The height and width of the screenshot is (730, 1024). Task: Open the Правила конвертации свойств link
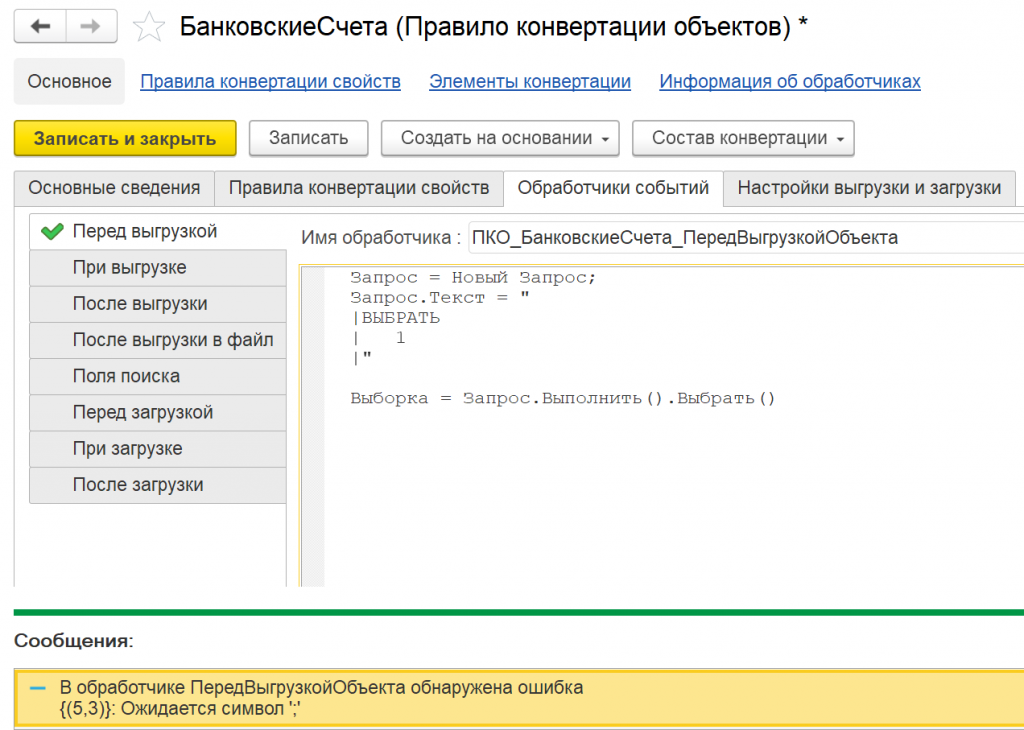[270, 82]
